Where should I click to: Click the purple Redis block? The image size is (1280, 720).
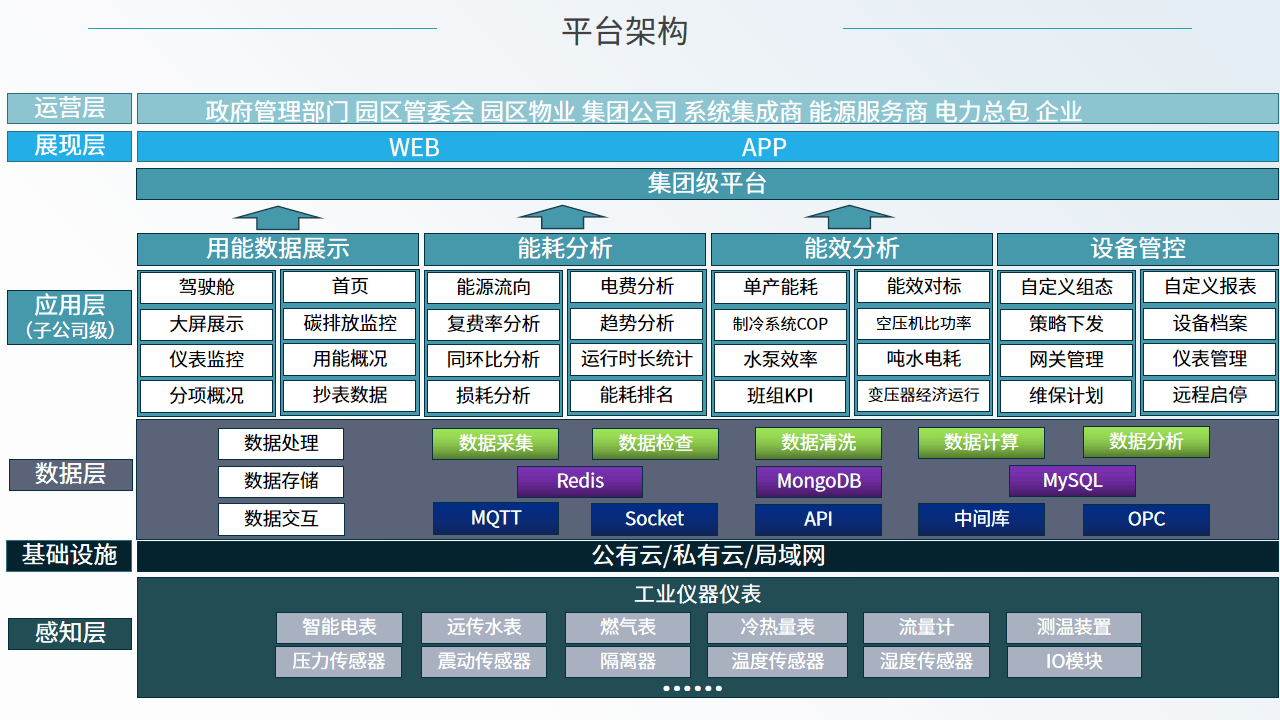pos(580,481)
